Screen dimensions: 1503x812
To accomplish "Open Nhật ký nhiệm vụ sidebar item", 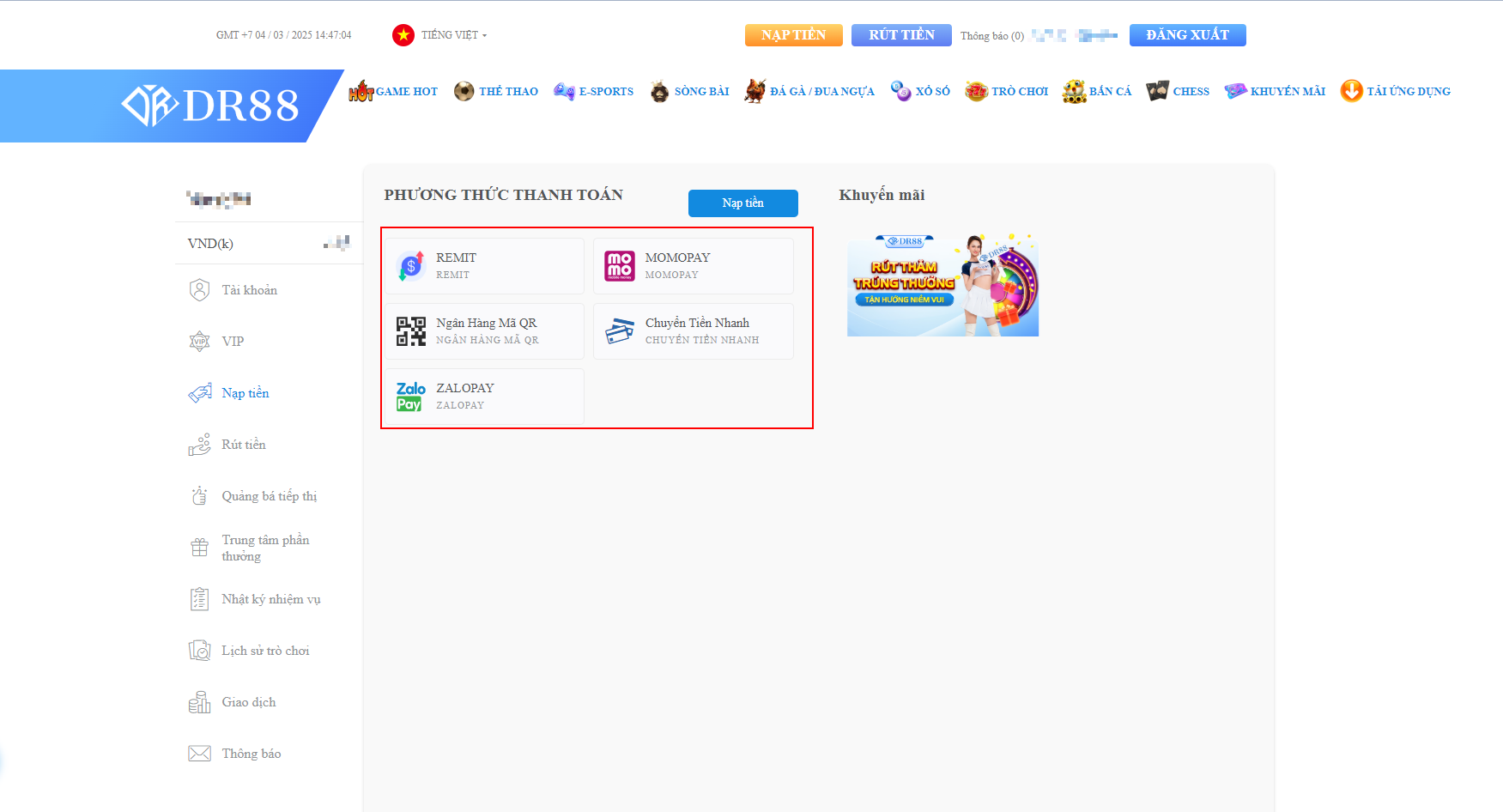I will tap(271, 599).
